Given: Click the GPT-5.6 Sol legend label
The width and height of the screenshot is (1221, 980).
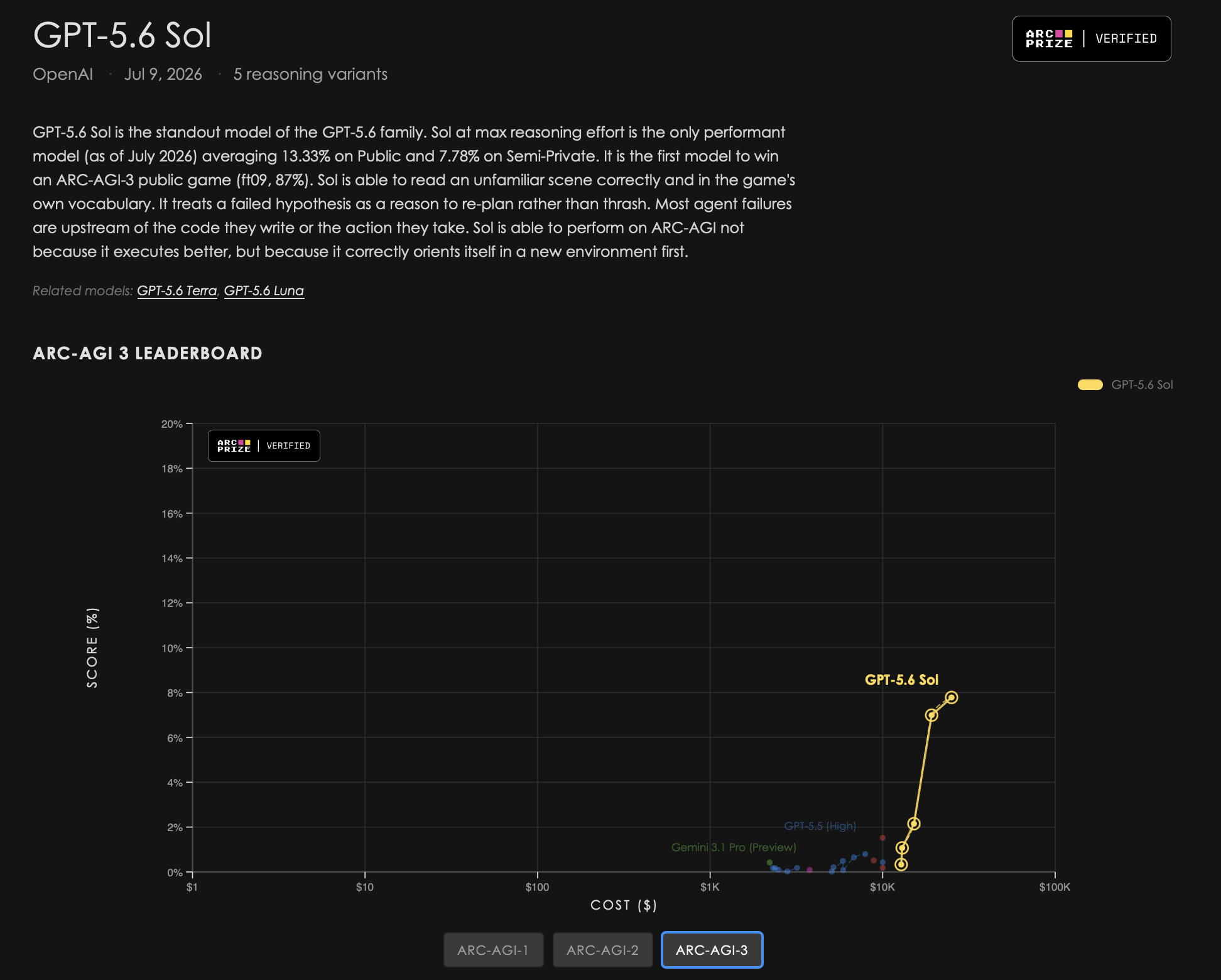Looking at the screenshot, I should click(1142, 384).
